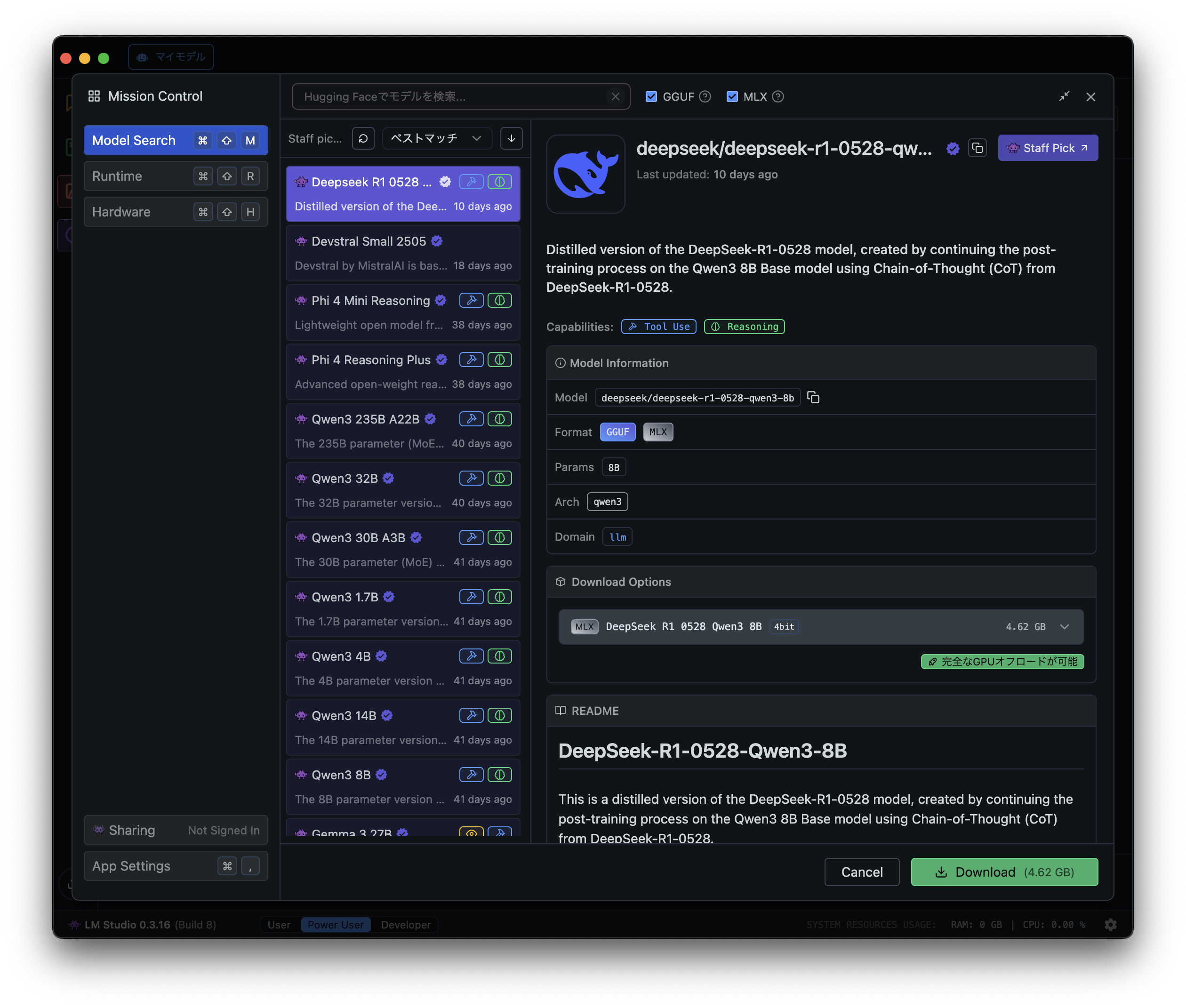Viewport: 1186px width, 1008px height.
Task: Select the GGUF format badge
Action: tap(617, 432)
